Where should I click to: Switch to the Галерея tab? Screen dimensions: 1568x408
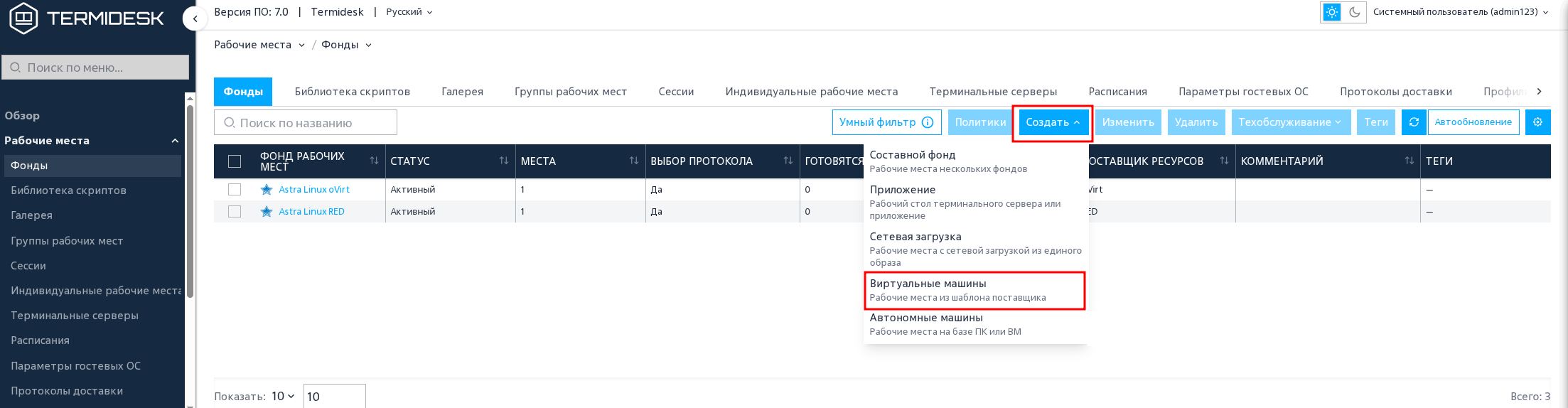click(462, 92)
